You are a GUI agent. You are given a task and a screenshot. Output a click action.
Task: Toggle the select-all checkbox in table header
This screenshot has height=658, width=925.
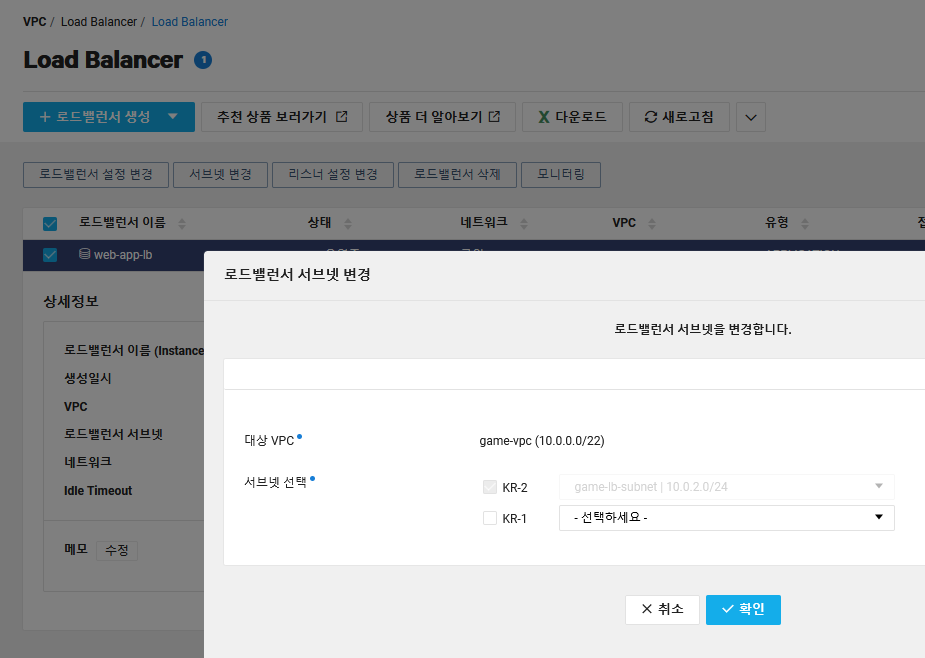tap(50, 224)
